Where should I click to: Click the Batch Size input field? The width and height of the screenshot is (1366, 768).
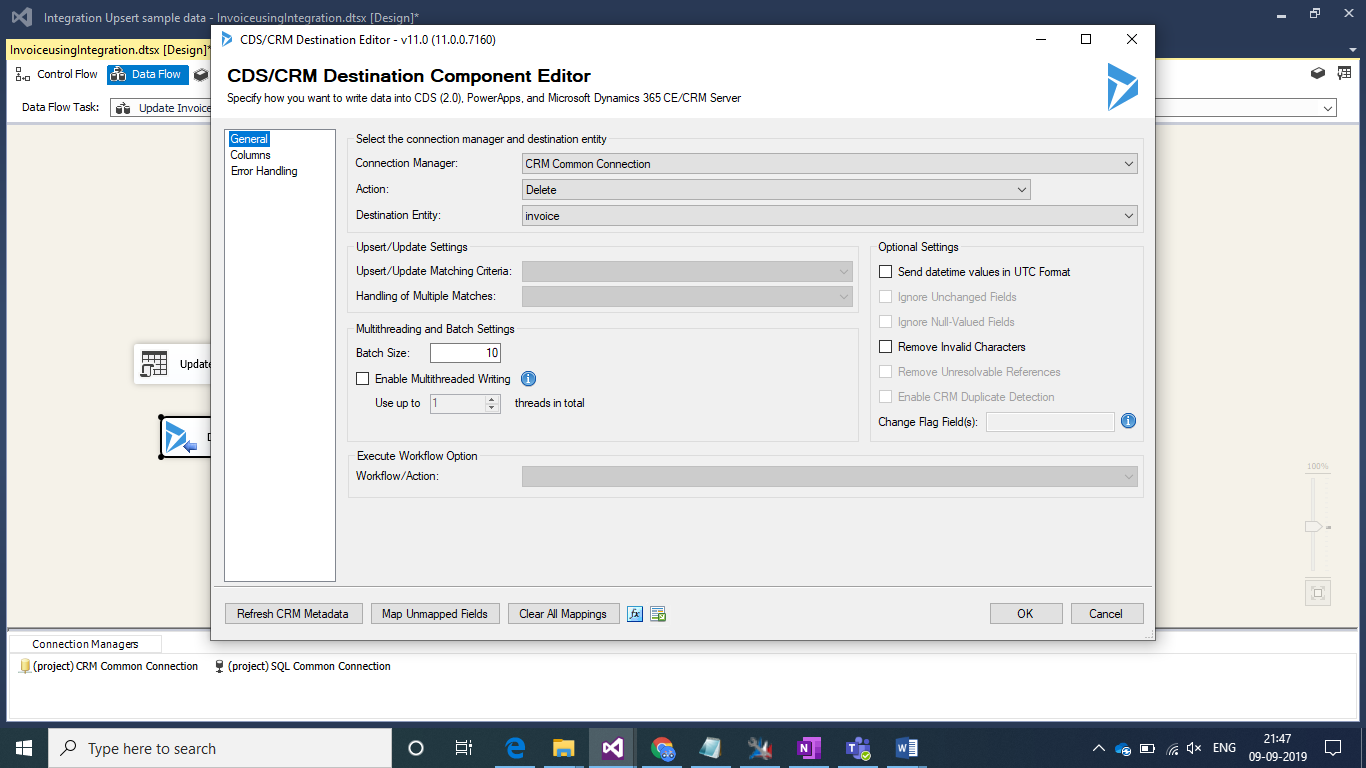(x=465, y=353)
